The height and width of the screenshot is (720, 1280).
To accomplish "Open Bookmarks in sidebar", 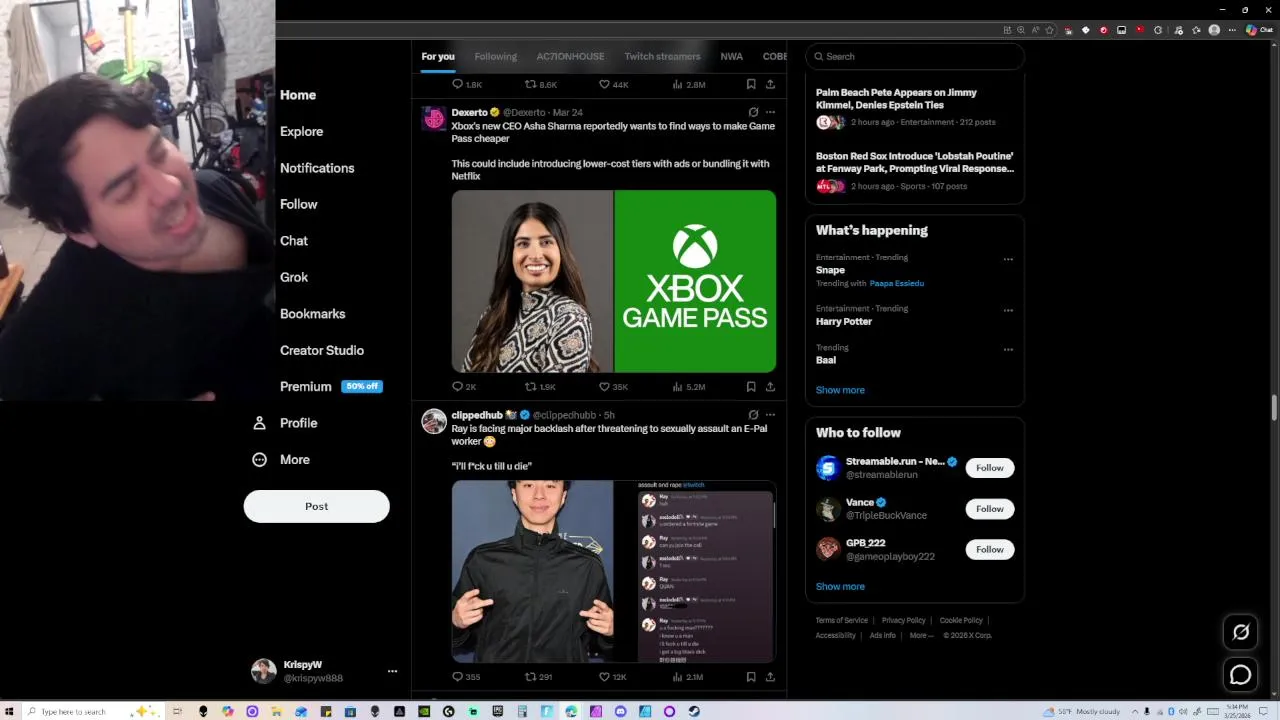I will tap(312, 314).
